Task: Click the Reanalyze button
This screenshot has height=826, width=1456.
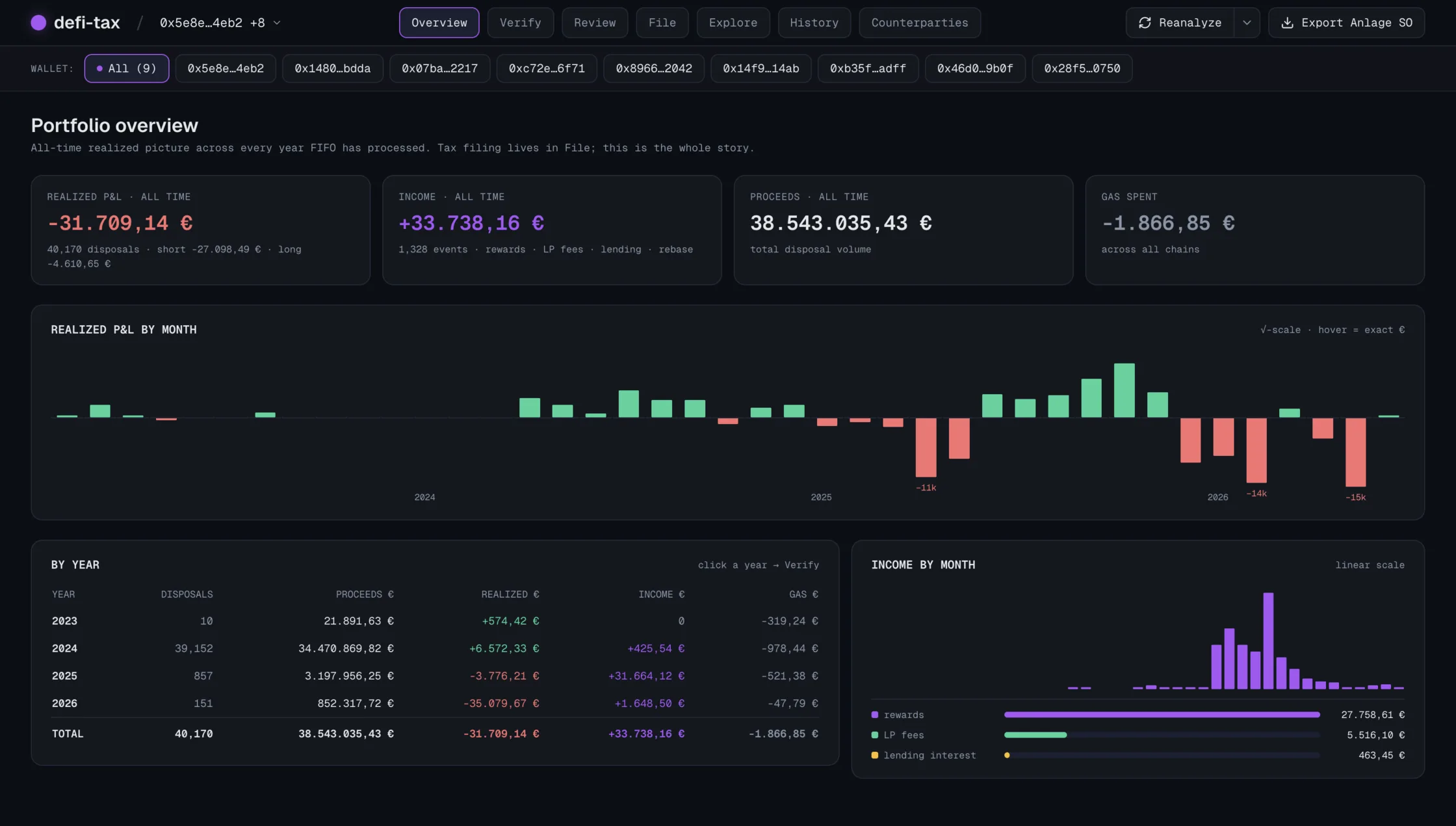Action: coord(1180,23)
